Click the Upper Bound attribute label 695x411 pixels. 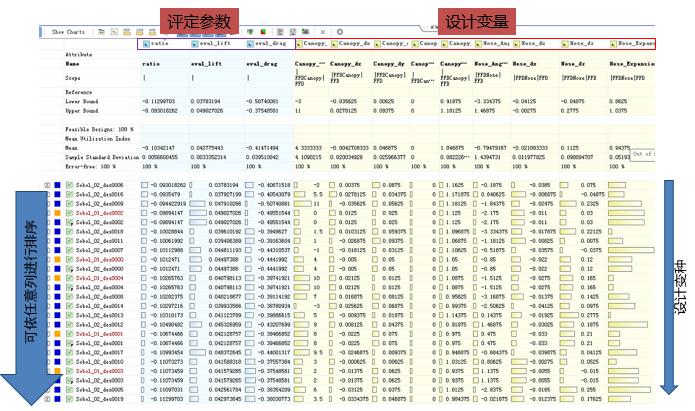coord(82,110)
